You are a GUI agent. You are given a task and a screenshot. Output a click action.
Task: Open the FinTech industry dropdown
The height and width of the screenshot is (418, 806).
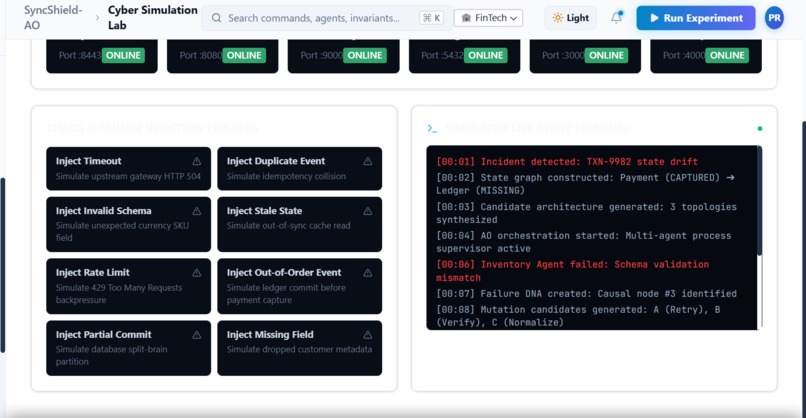tap(488, 18)
